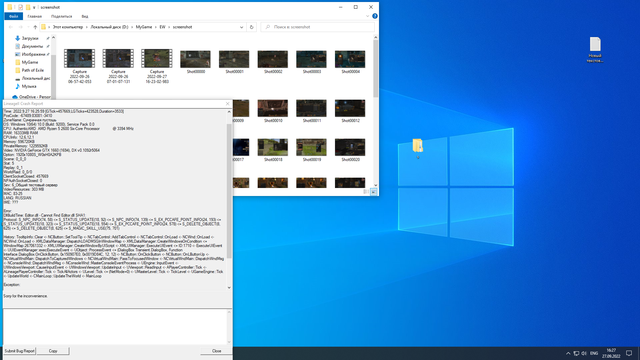
Task: Click ENG language indicator
Action: coord(594,353)
